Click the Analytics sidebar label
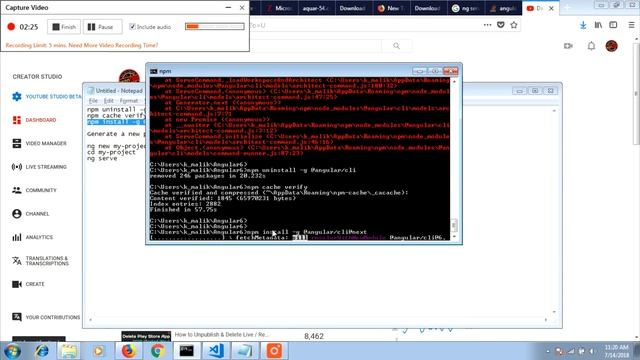Viewport: 640px width, 360px height. 39,237
